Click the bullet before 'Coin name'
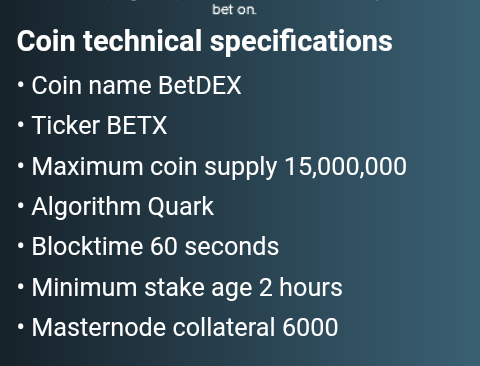Image resolution: width=480 pixels, height=366 pixels. 21,85
